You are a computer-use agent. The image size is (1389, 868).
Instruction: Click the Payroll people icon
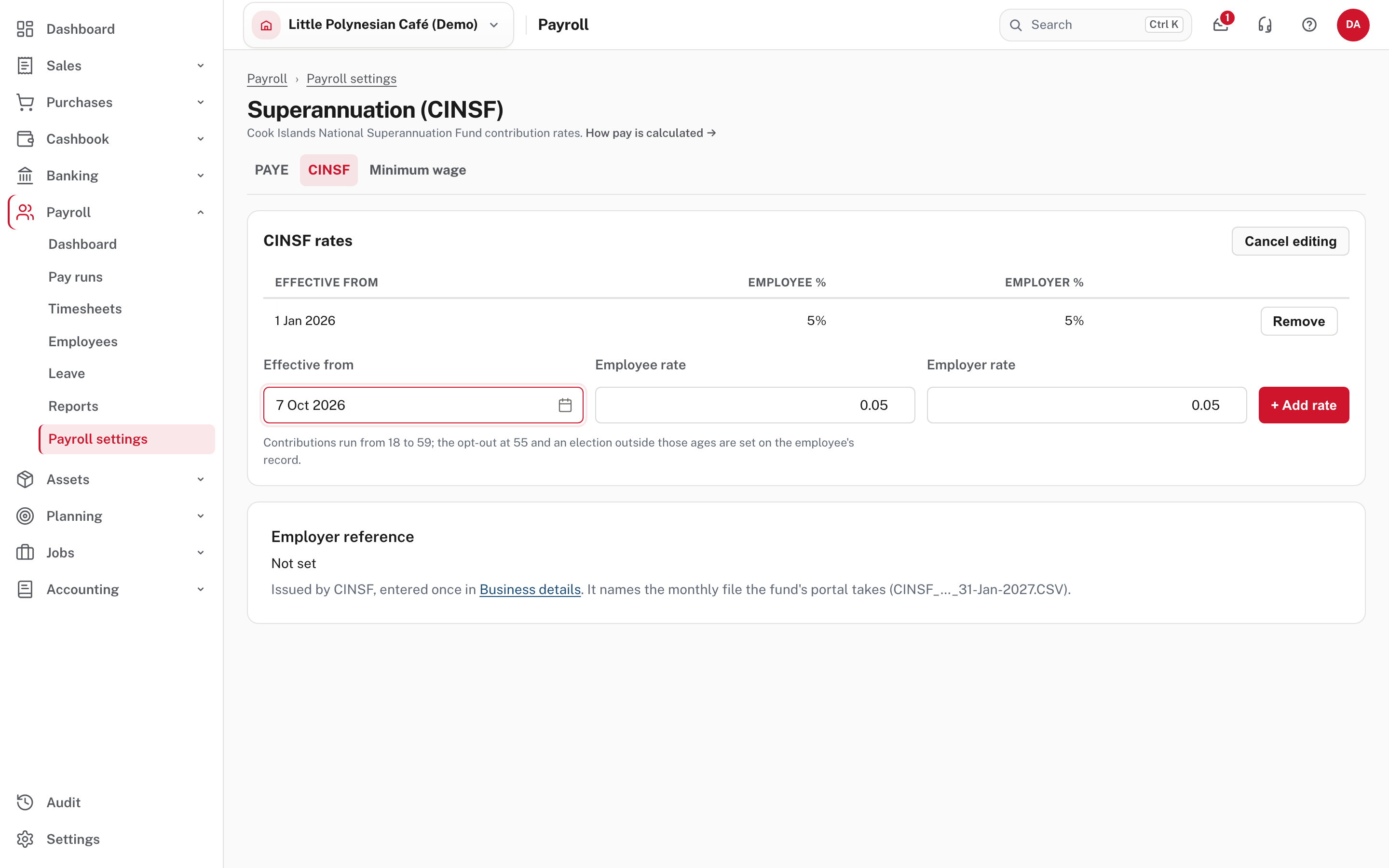[x=25, y=212]
